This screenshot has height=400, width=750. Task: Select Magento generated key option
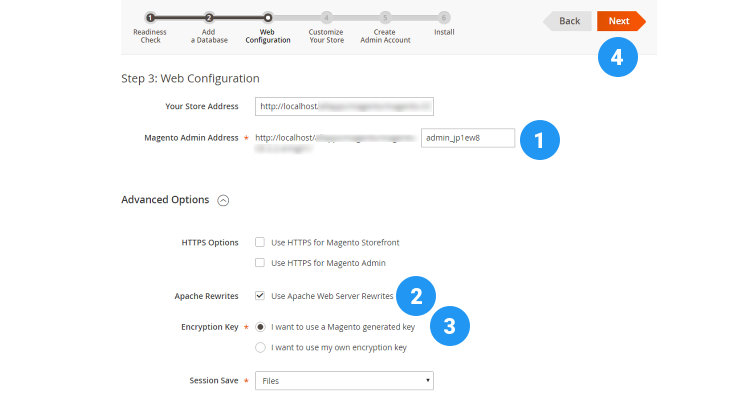click(260, 327)
